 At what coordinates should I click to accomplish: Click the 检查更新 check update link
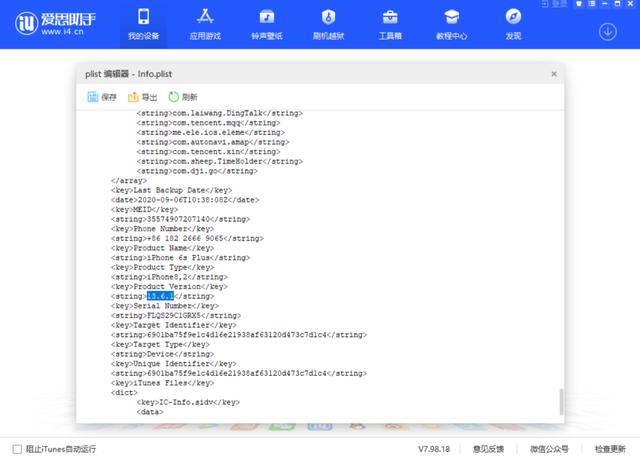coord(610,449)
